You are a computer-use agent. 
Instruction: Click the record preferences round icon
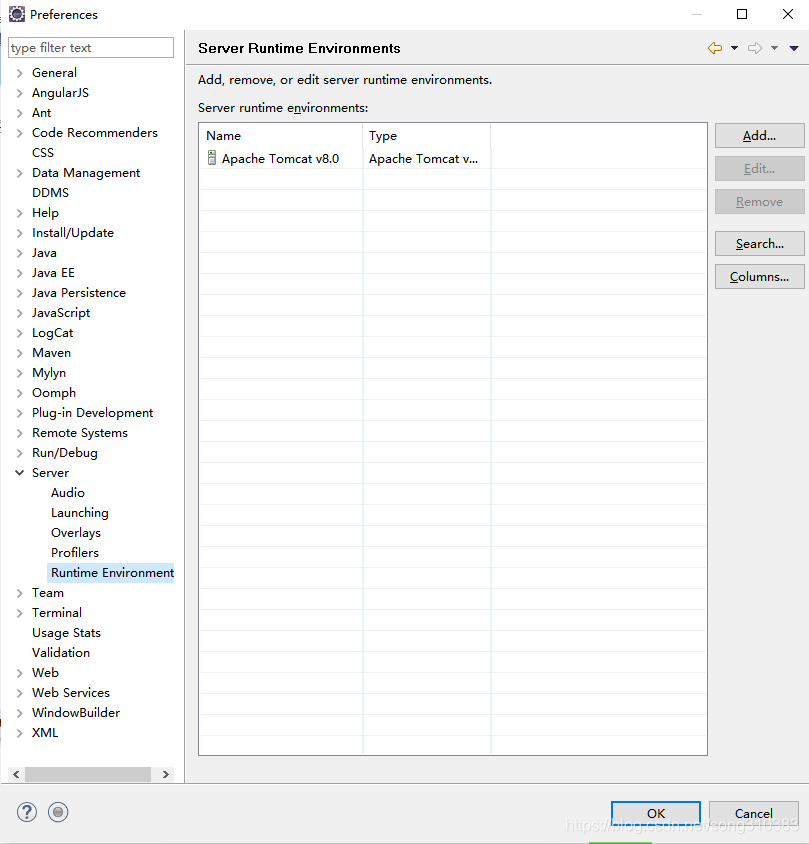(x=58, y=812)
